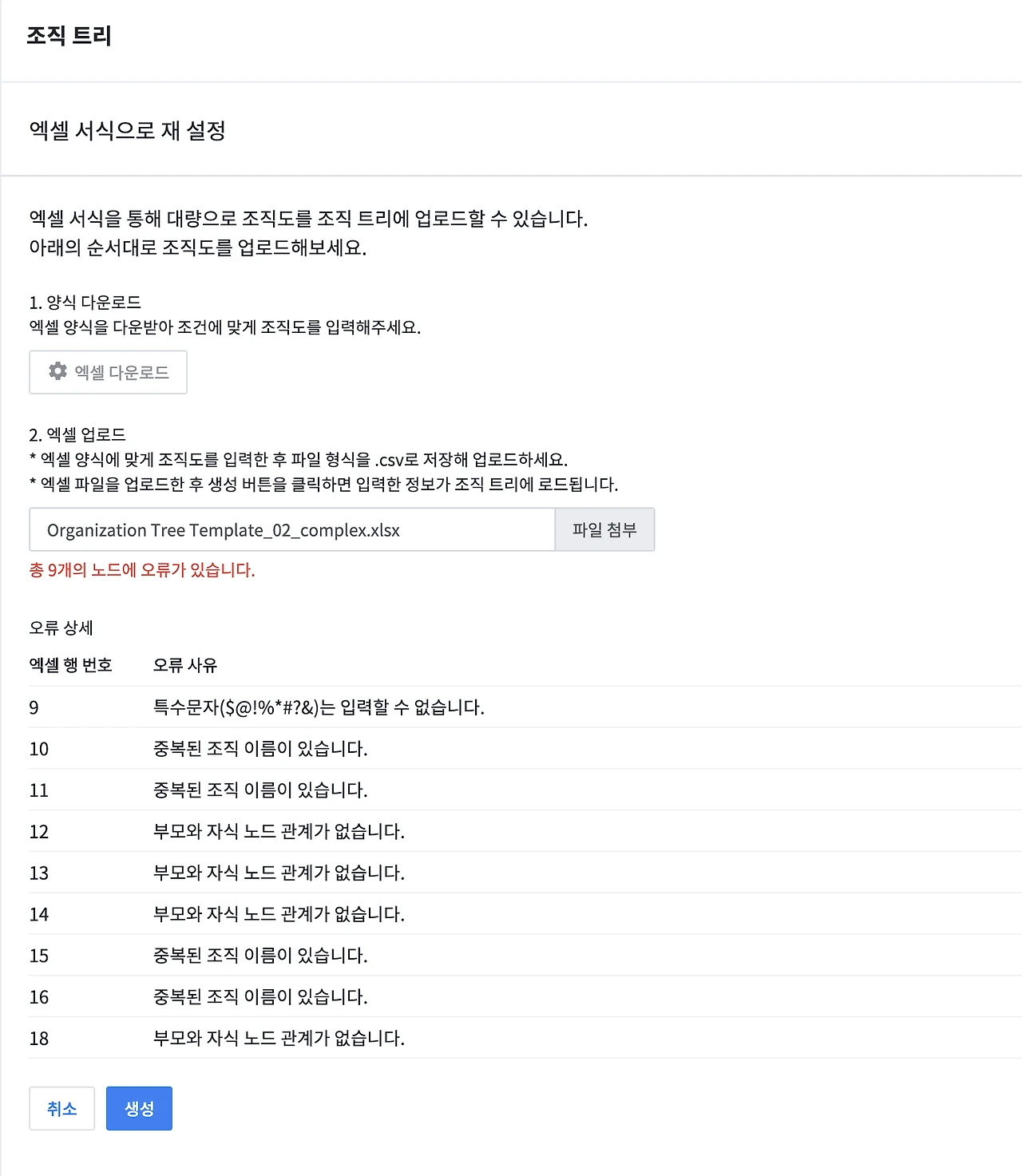Click the file name field showing Organization Tree Template

(292, 529)
